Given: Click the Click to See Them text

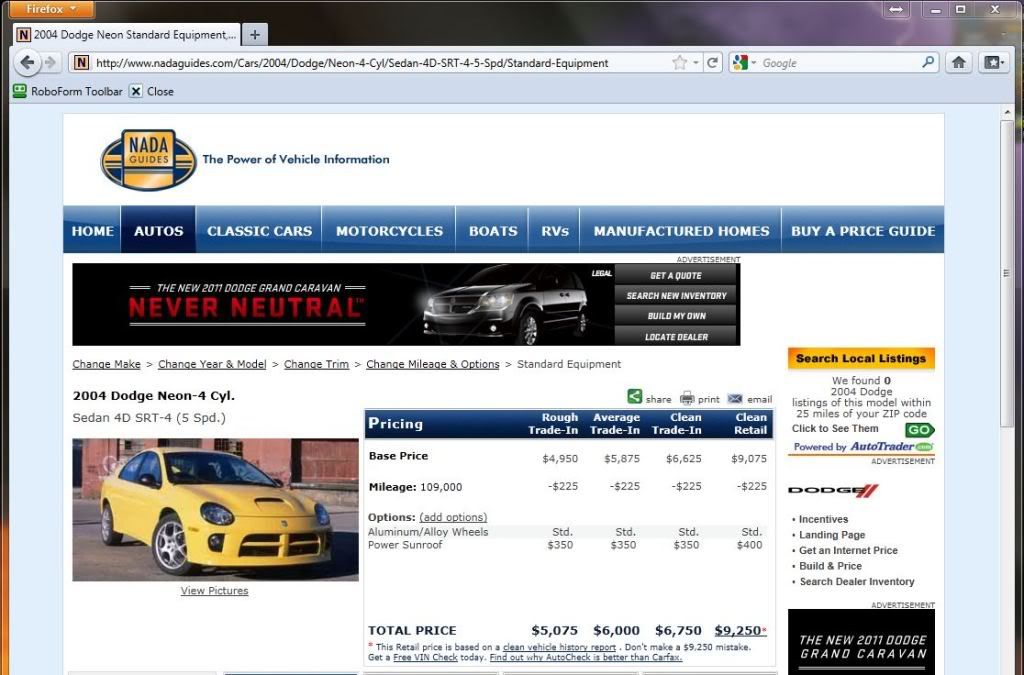Looking at the screenshot, I should click(x=835, y=428).
